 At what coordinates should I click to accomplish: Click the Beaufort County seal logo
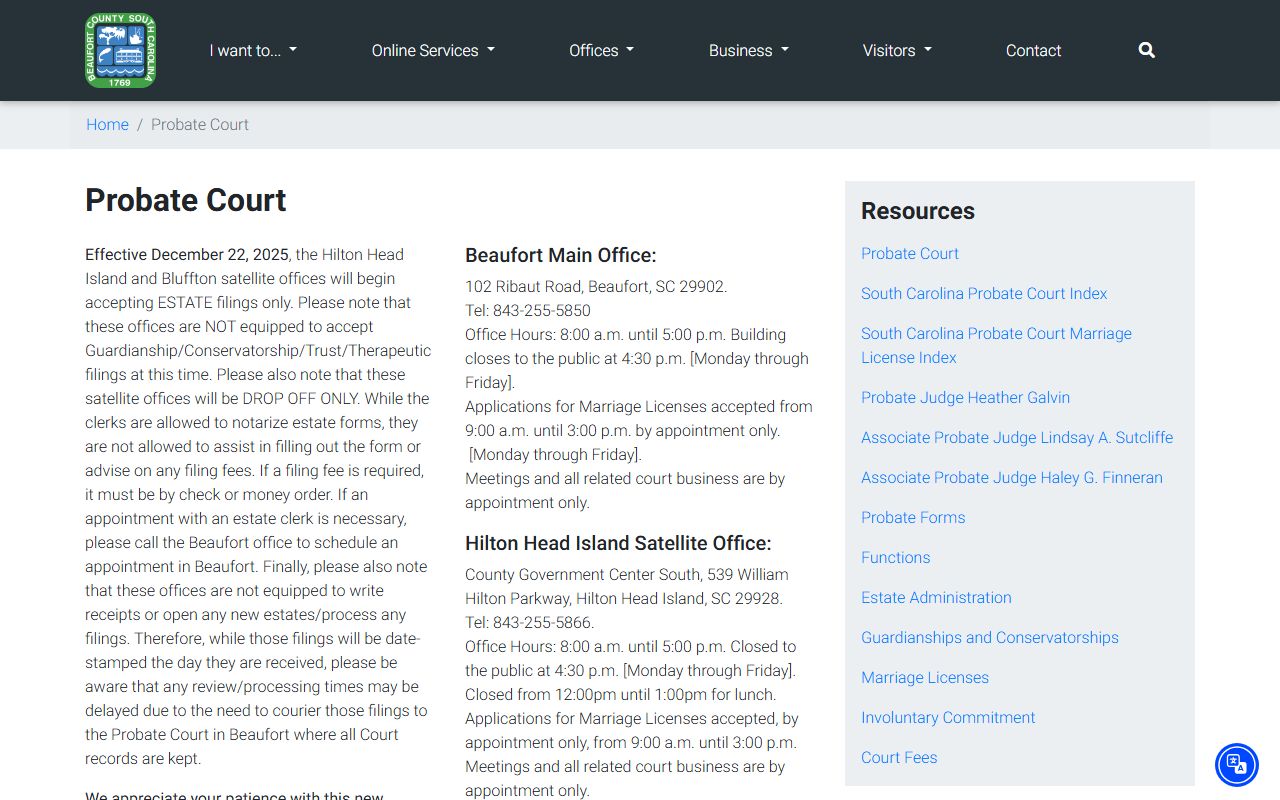pyautogui.click(x=121, y=50)
